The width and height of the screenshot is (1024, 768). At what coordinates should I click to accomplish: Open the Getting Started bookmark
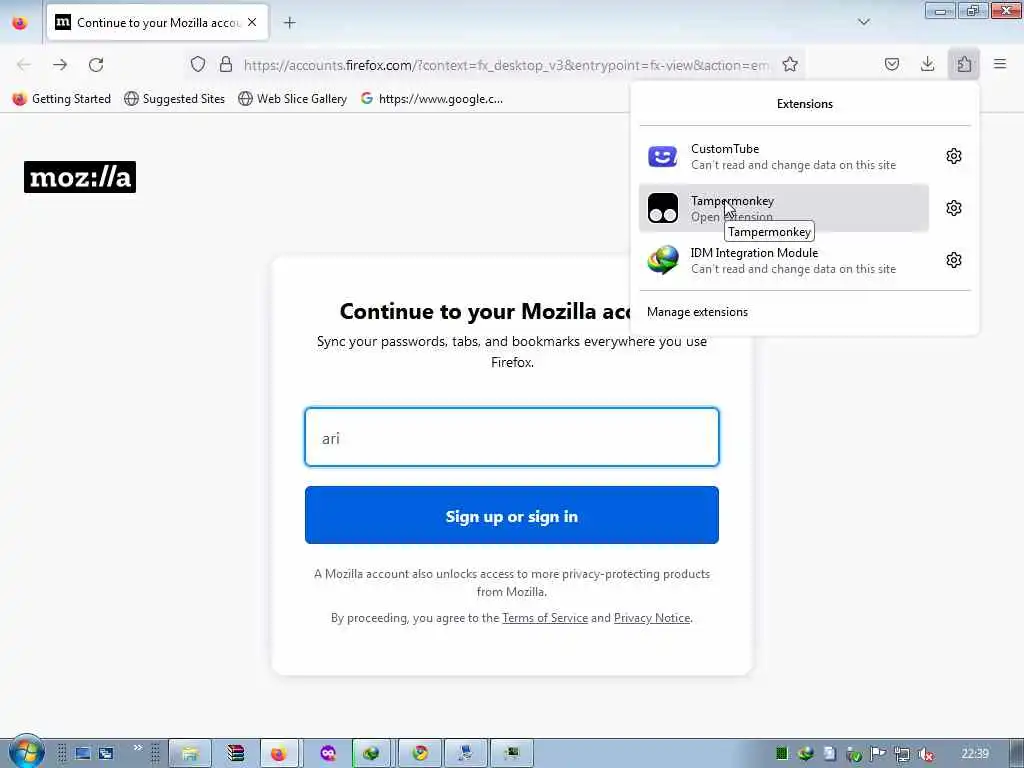61,99
